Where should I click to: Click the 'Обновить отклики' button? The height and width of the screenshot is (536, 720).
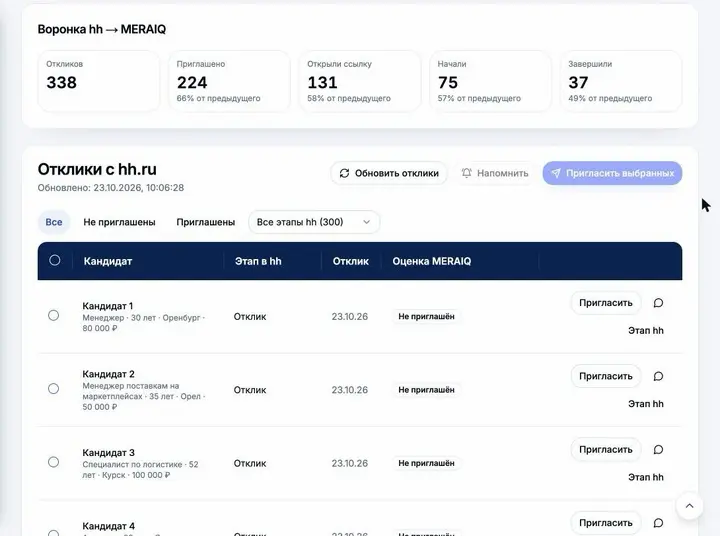(x=389, y=173)
